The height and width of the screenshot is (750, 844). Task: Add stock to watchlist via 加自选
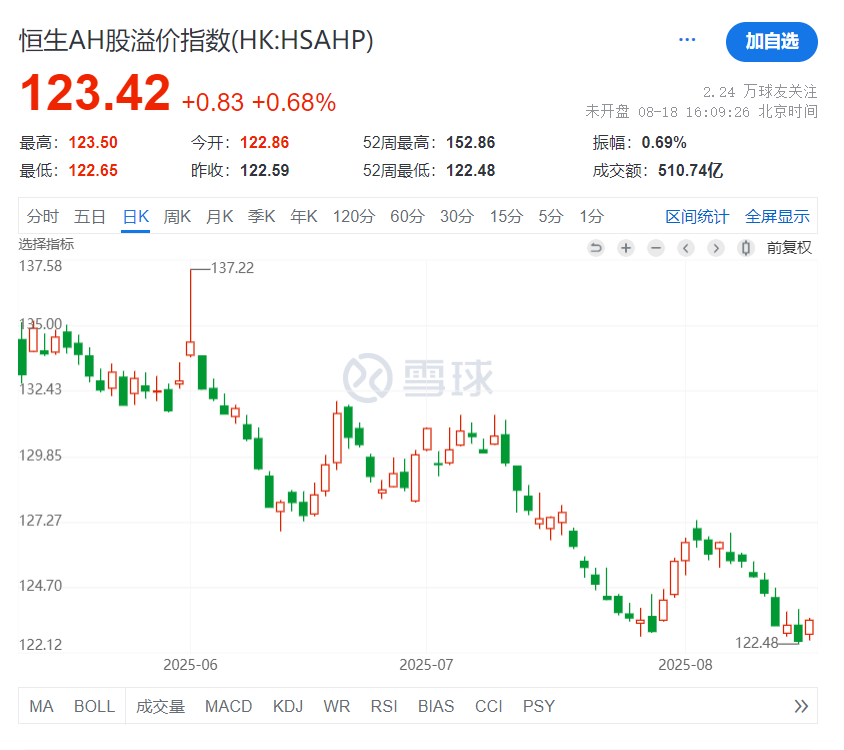772,41
